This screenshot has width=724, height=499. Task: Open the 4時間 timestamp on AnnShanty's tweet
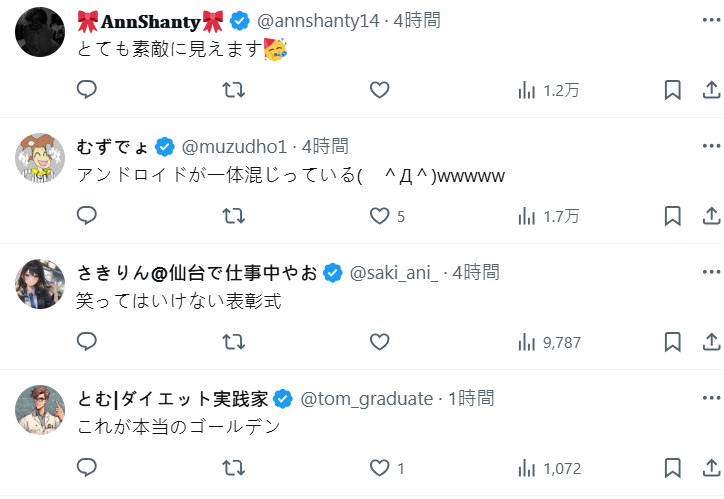tap(416, 20)
